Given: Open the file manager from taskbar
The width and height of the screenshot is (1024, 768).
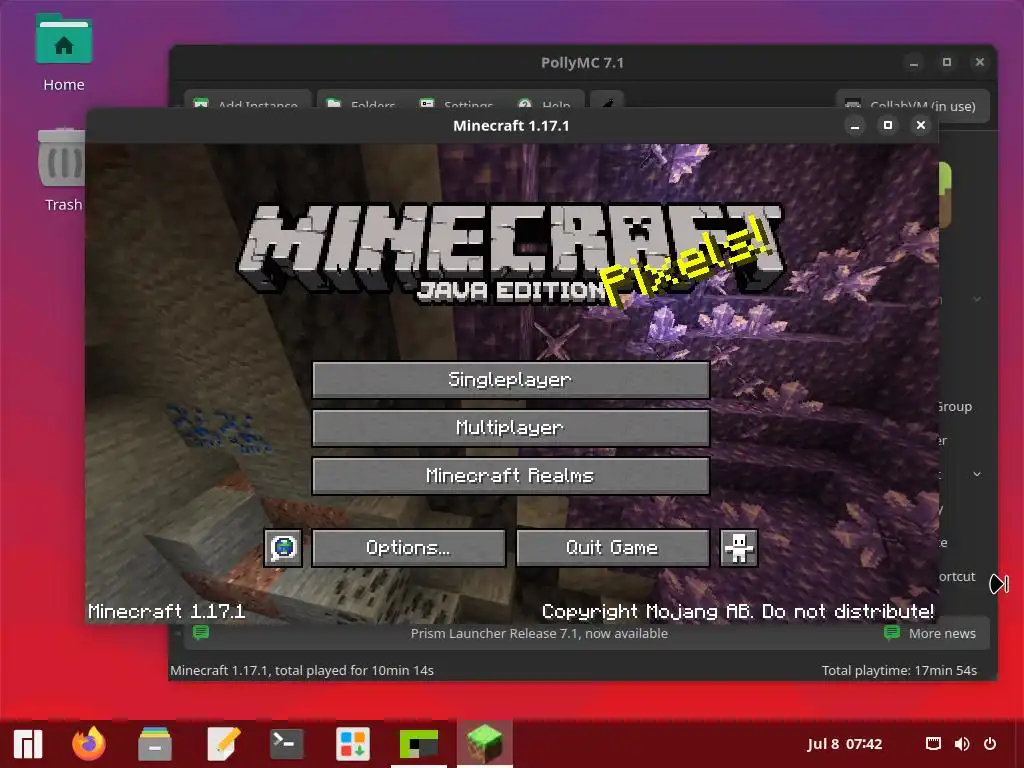Looking at the screenshot, I should pos(155,744).
